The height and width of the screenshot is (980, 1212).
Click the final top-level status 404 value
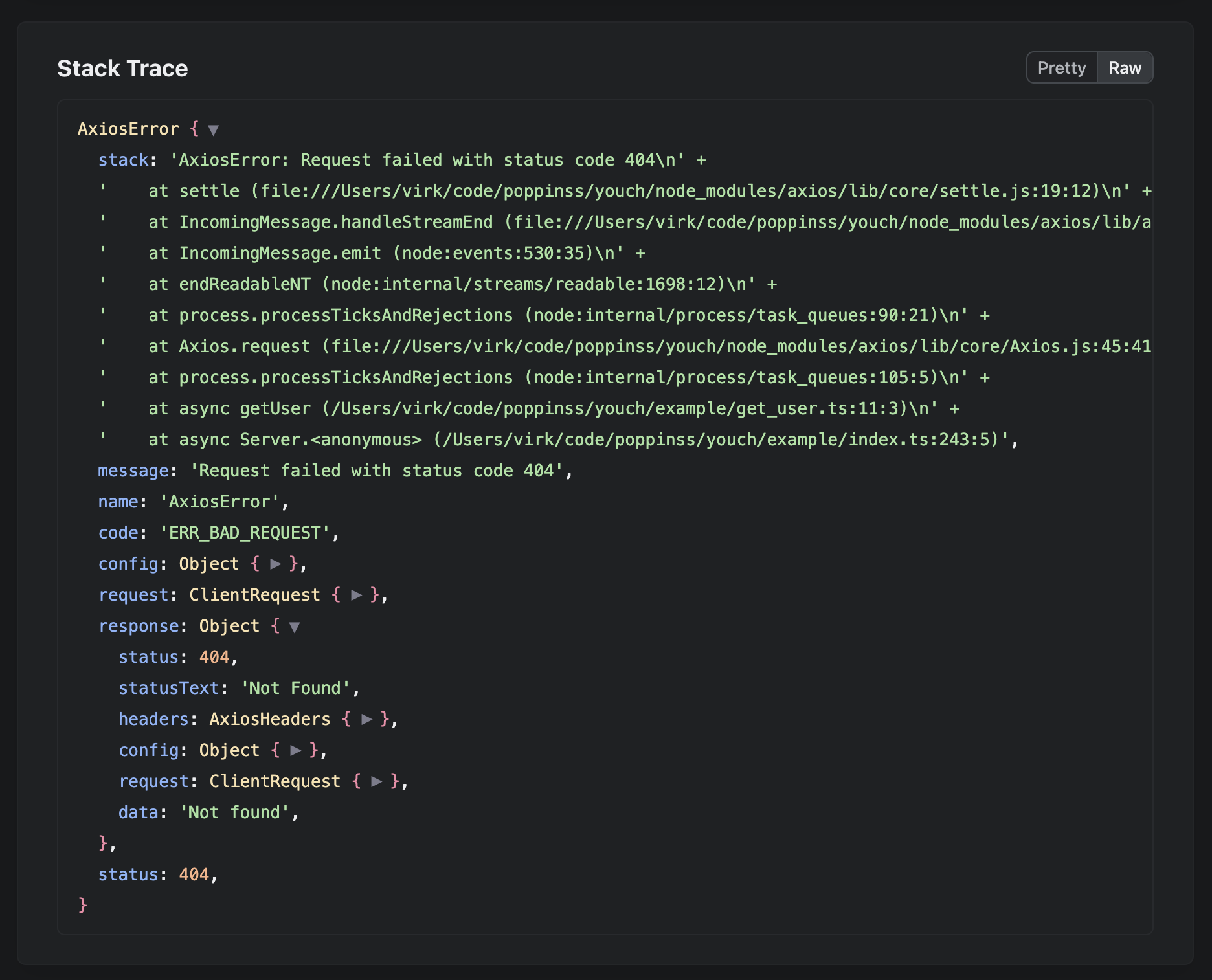click(194, 874)
